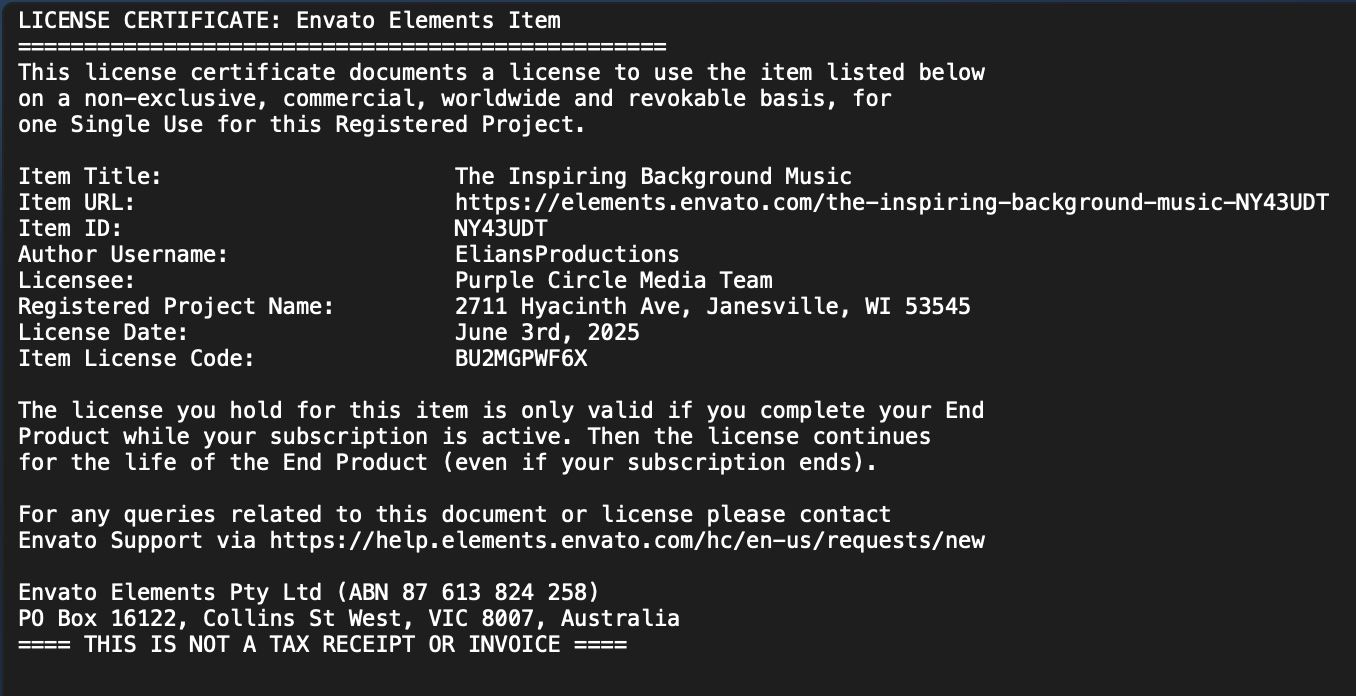
Task: Click the item title 'The Inspiring Background Music'
Action: point(653,177)
